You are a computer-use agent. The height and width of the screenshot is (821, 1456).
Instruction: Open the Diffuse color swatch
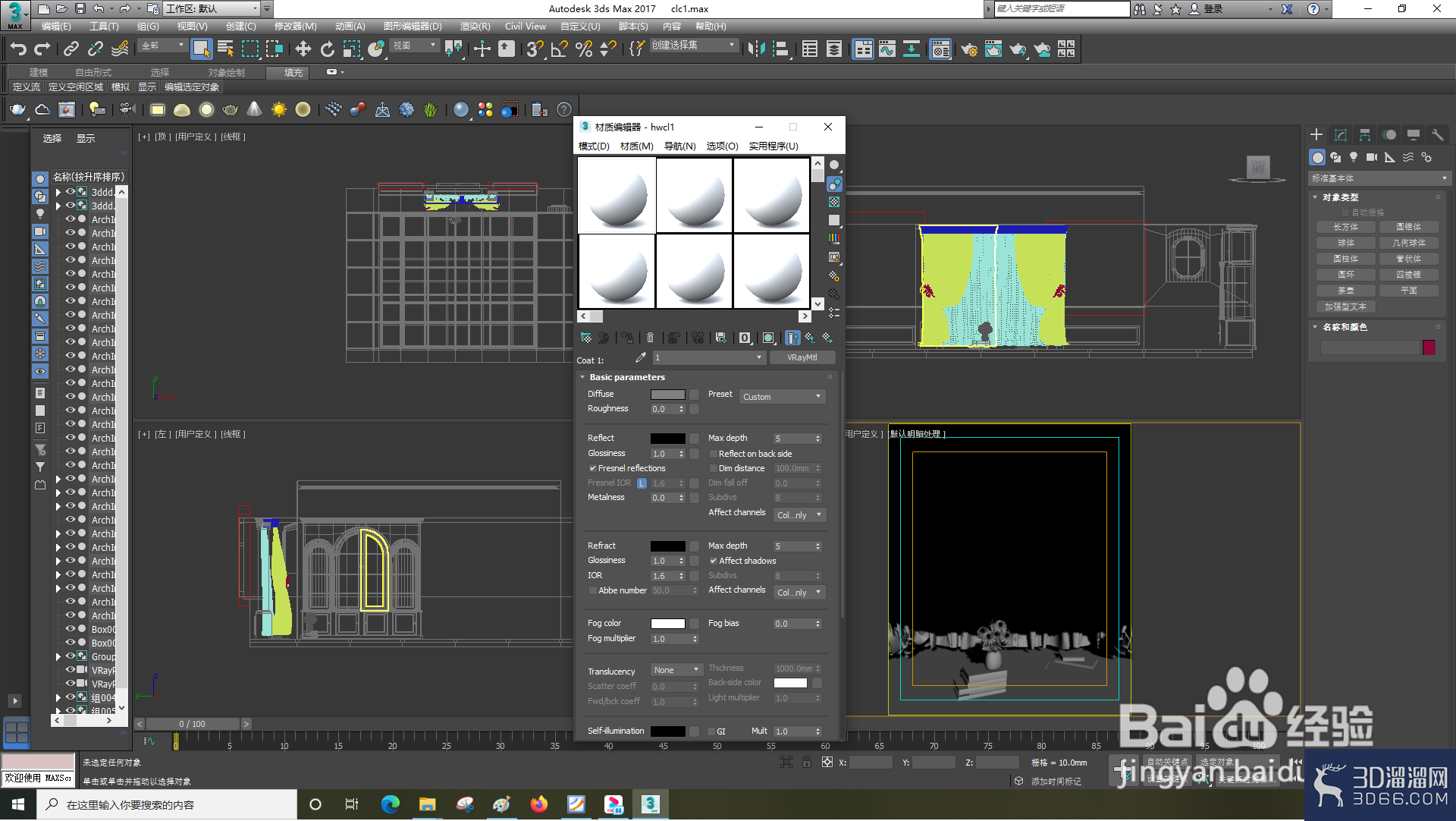[667, 394]
